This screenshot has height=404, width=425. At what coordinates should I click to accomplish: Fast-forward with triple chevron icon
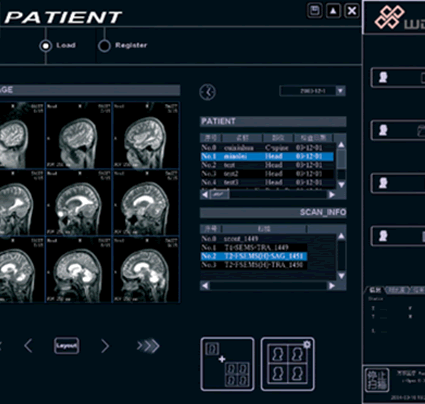(x=148, y=346)
